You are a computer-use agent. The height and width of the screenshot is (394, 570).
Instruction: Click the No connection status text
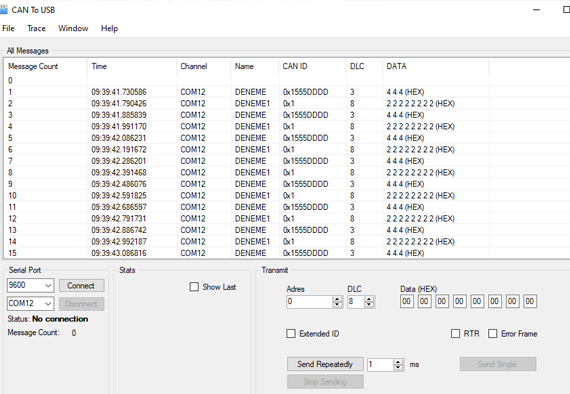[x=60, y=319]
